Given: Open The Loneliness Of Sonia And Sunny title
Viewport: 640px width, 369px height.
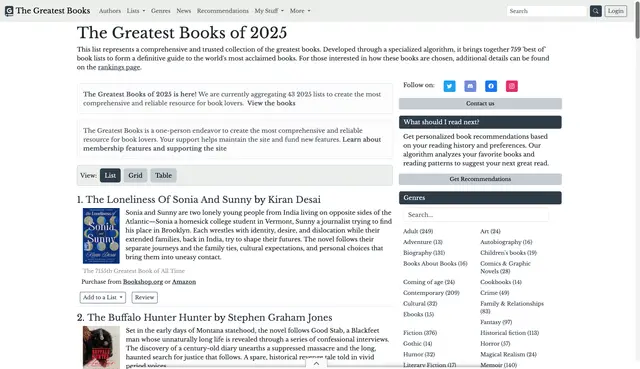Looking at the screenshot, I should (169, 200).
